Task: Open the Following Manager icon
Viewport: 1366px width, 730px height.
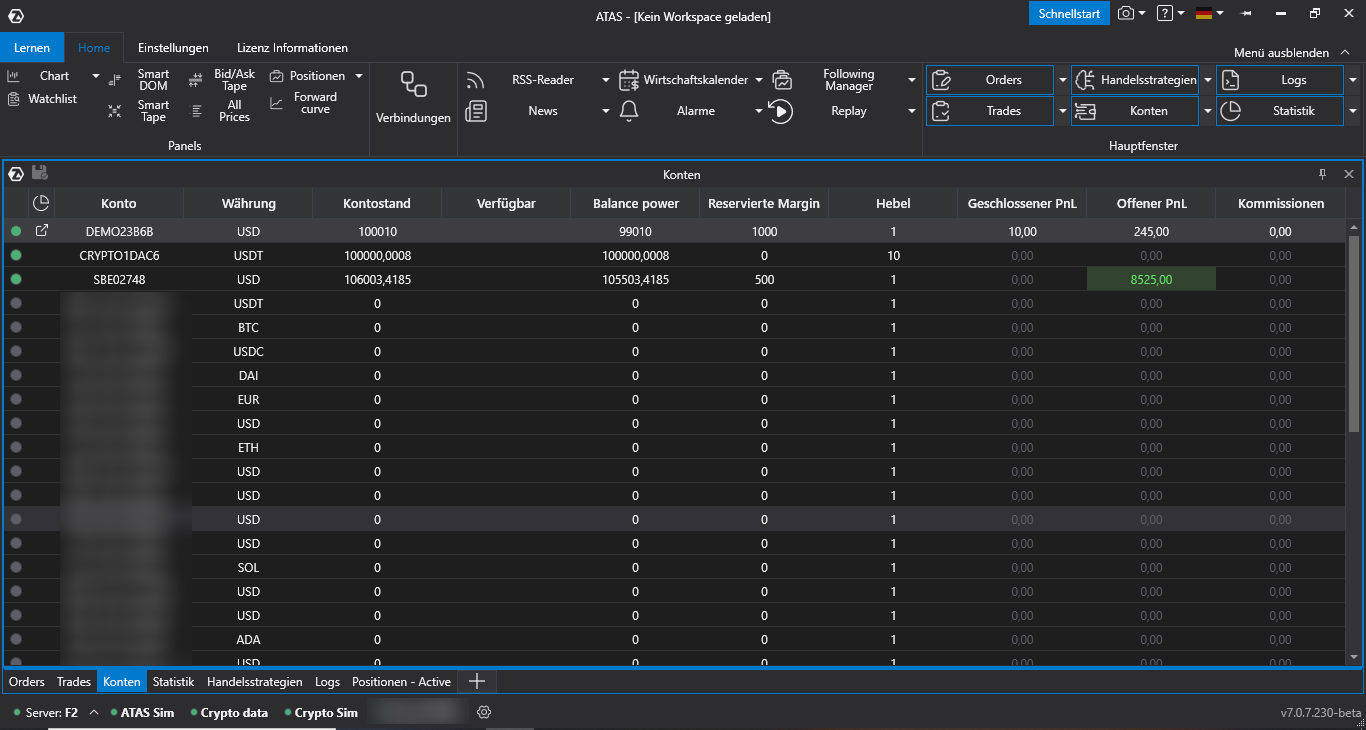Action: [x=782, y=80]
